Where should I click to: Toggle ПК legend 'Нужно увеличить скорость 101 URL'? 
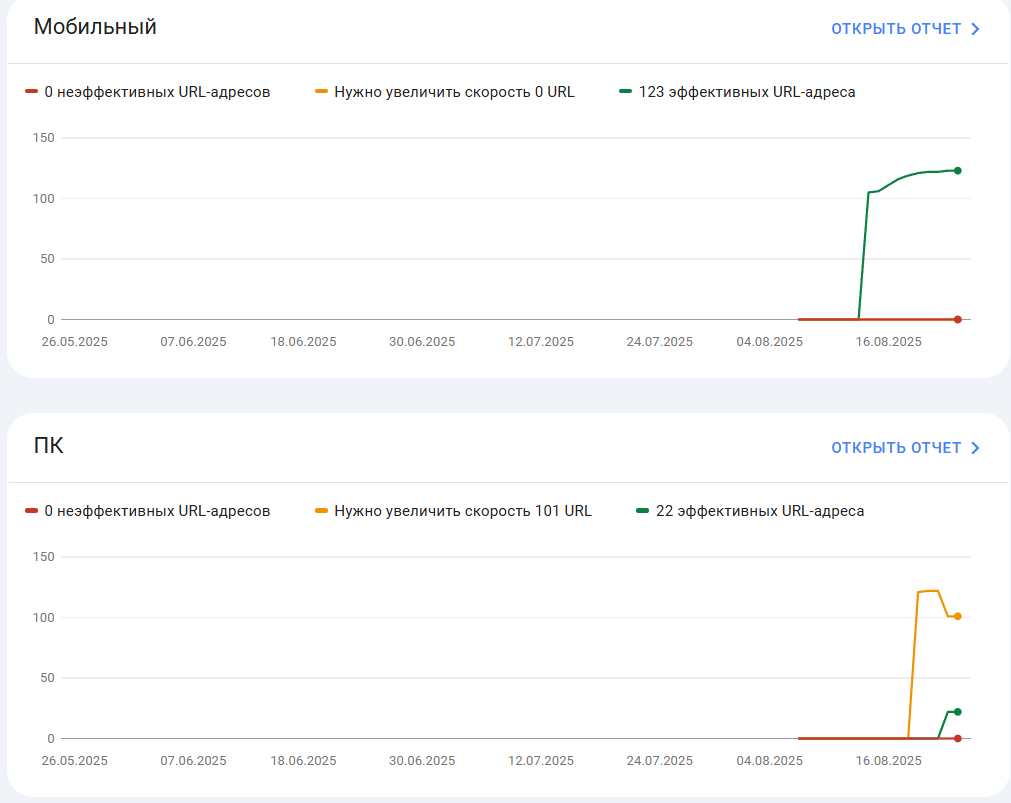(453, 511)
